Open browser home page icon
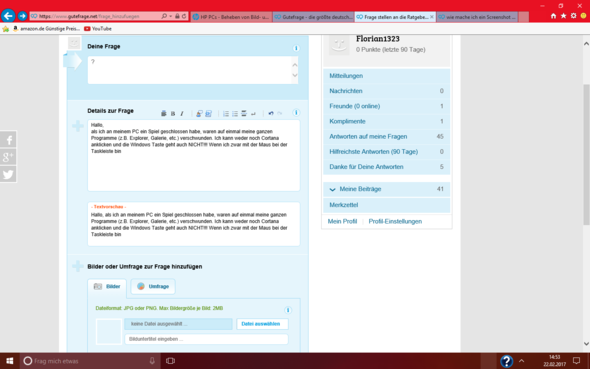Viewport: 590px width, 369px height. pos(553,16)
